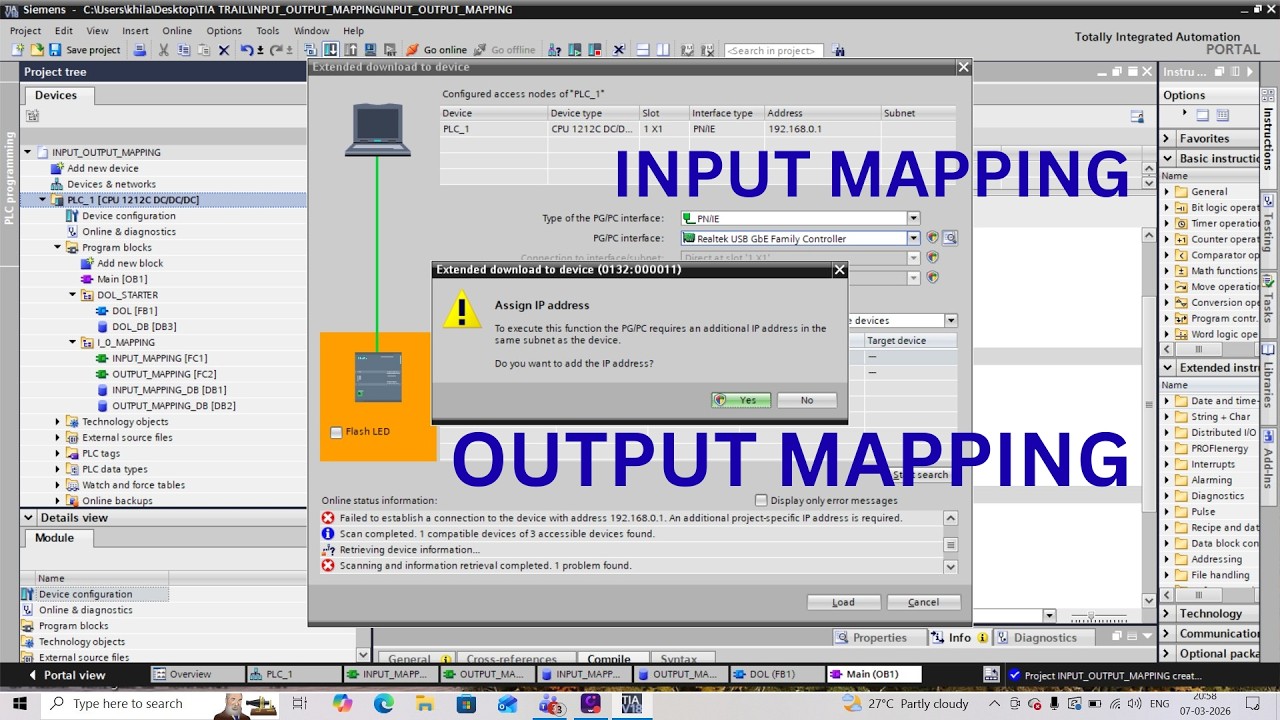Open the Diagnostics inspector tab
The height and width of the screenshot is (720, 1280).
click(x=1045, y=637)
